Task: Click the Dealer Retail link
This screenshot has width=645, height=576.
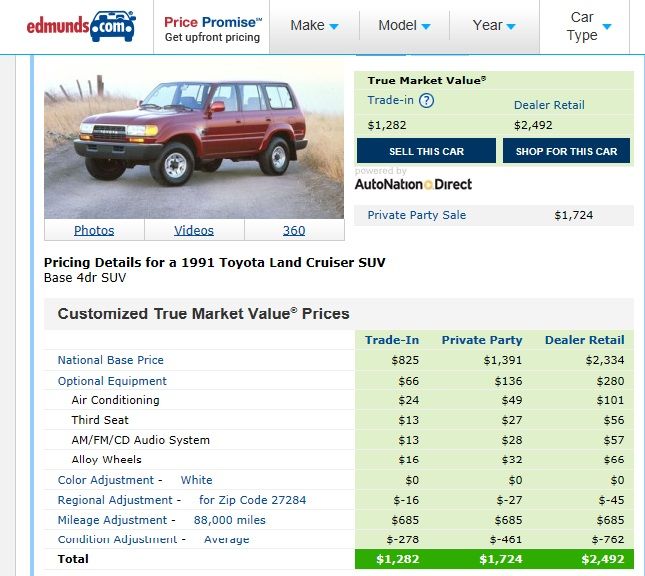Action: (x=549, y=105)
